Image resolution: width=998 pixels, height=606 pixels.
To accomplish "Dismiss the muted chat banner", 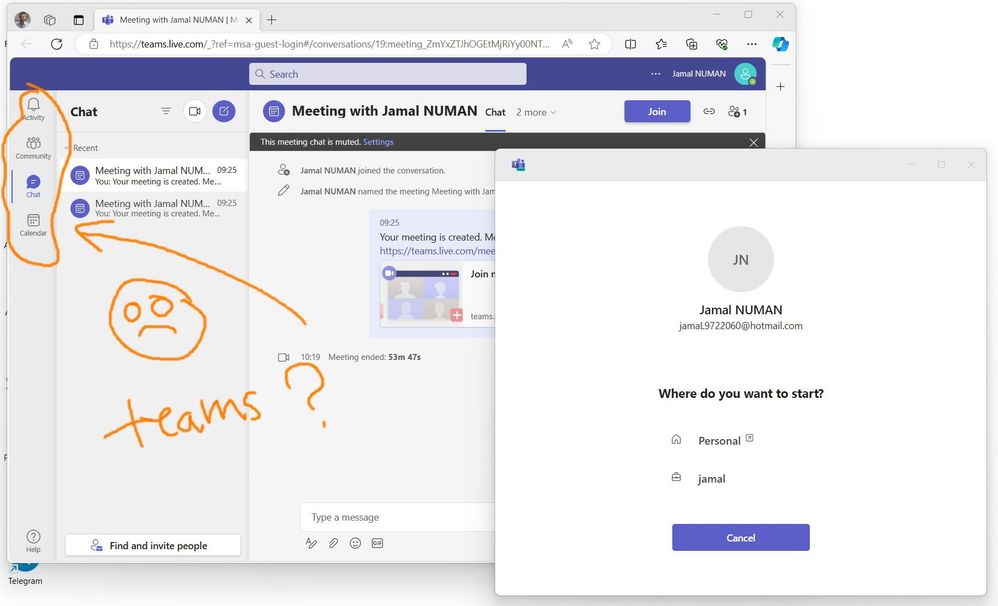I will pyautogui.click(x=754, y=142).
